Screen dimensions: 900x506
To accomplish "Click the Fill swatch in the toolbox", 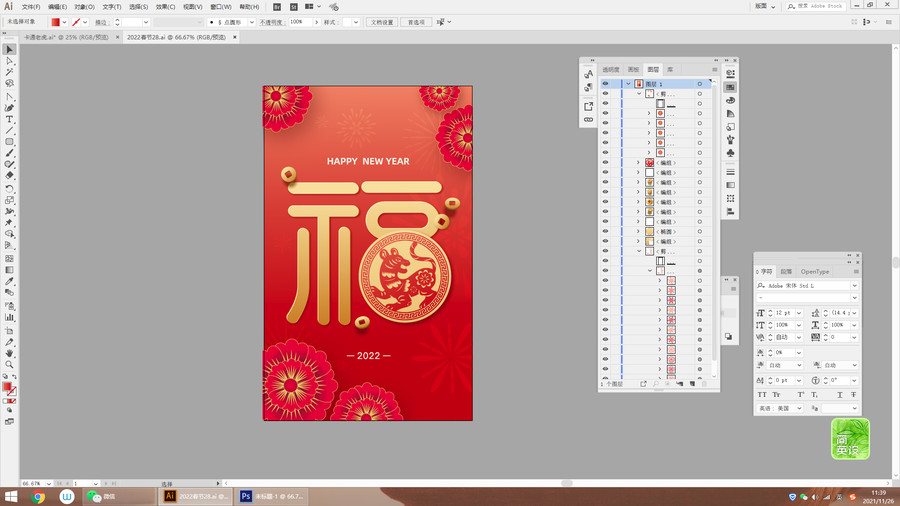I will pyautogui.click(x=7, y=387).
